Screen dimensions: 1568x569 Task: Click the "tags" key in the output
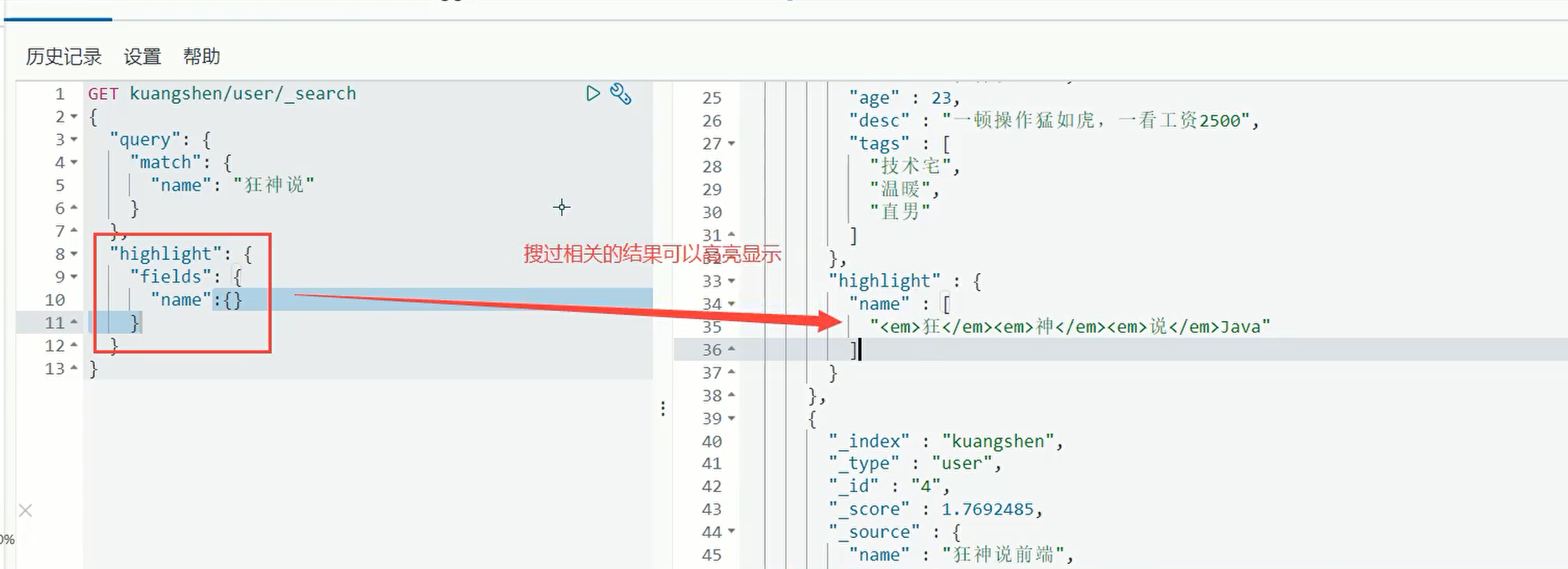coord(879,144)
